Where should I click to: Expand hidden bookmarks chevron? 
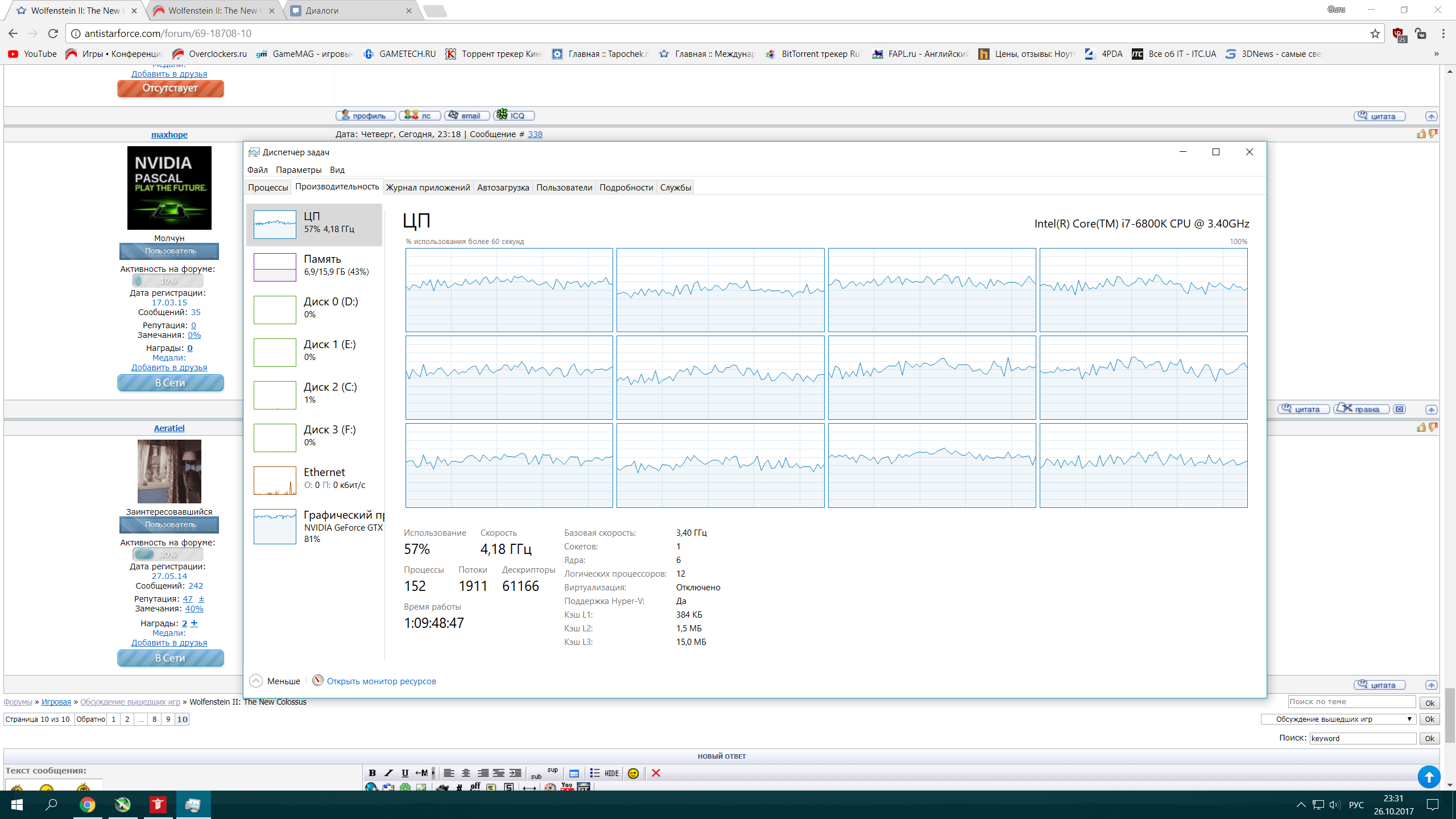[1436, 54]
